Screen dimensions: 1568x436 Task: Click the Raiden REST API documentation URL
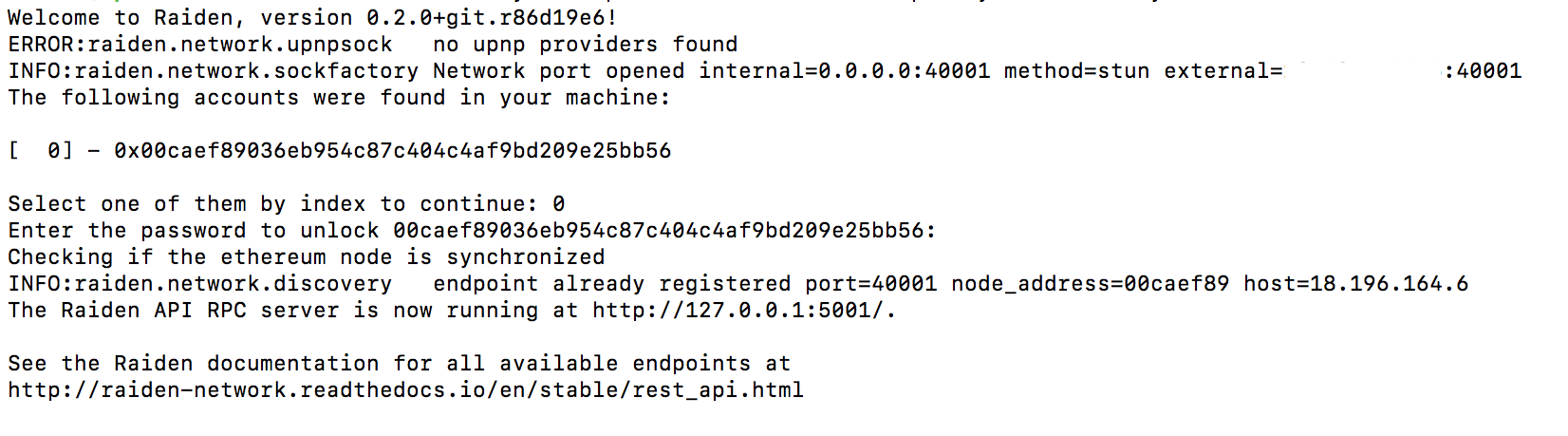tap(405, 389)
